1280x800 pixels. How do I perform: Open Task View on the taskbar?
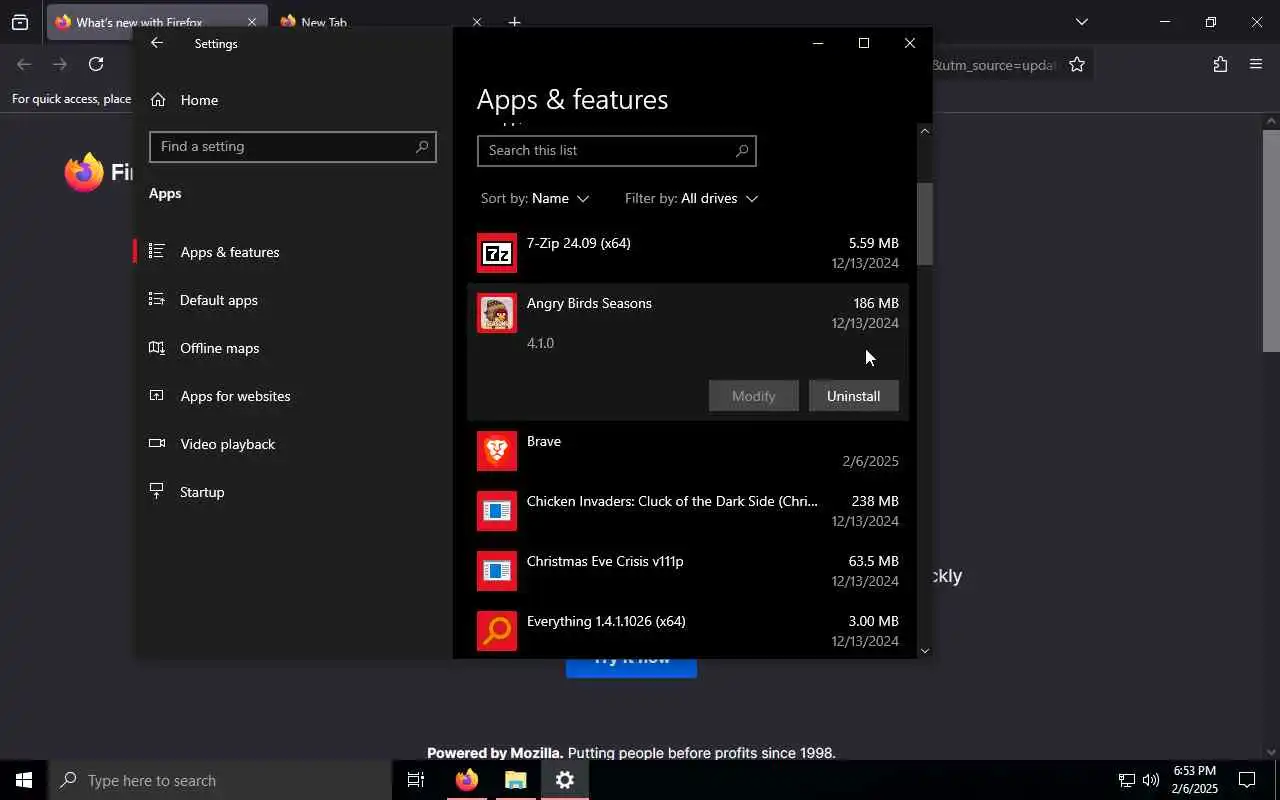click(x=416, y=780)
